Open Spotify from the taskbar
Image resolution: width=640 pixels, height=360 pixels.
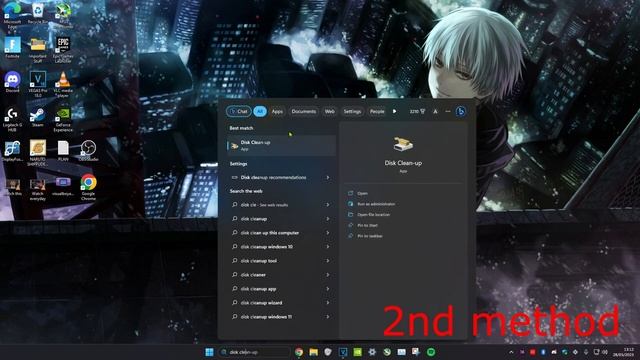coord(431,352)
